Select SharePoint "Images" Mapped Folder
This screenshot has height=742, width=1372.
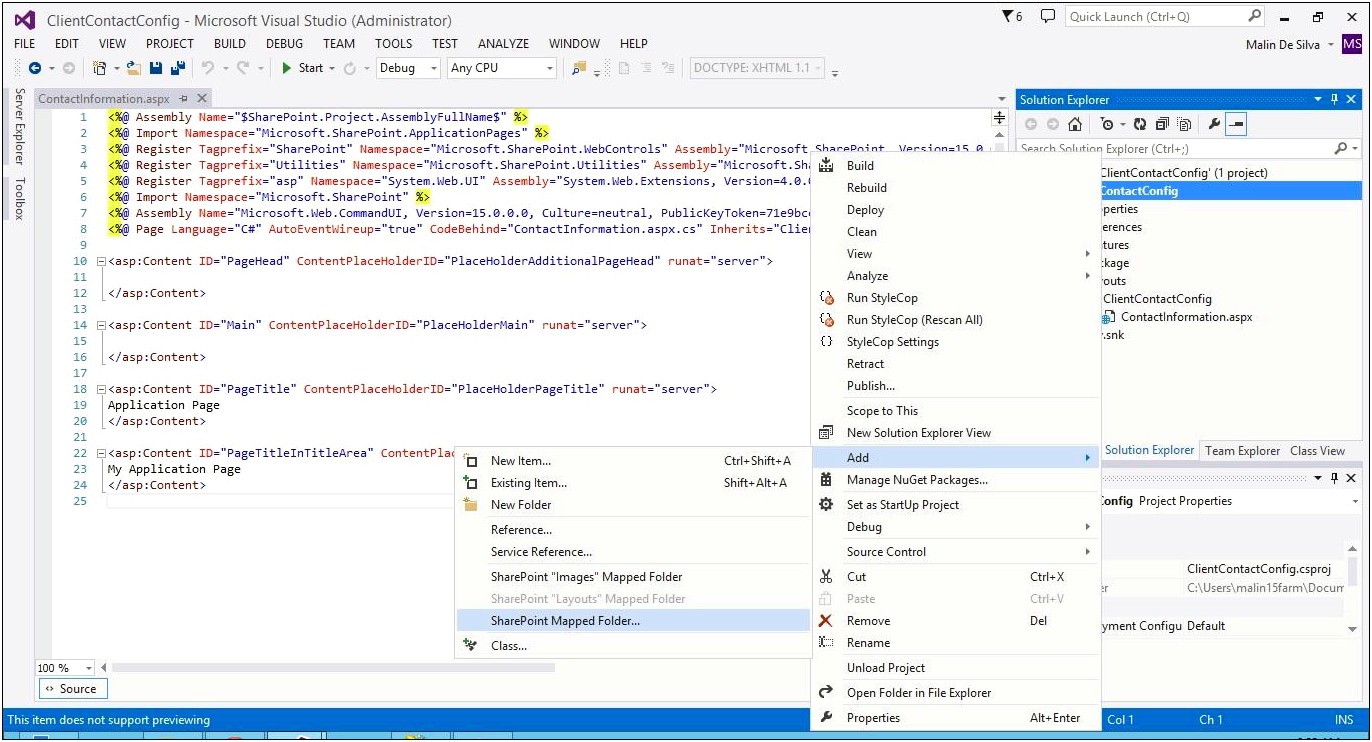(x=633, y=577)
